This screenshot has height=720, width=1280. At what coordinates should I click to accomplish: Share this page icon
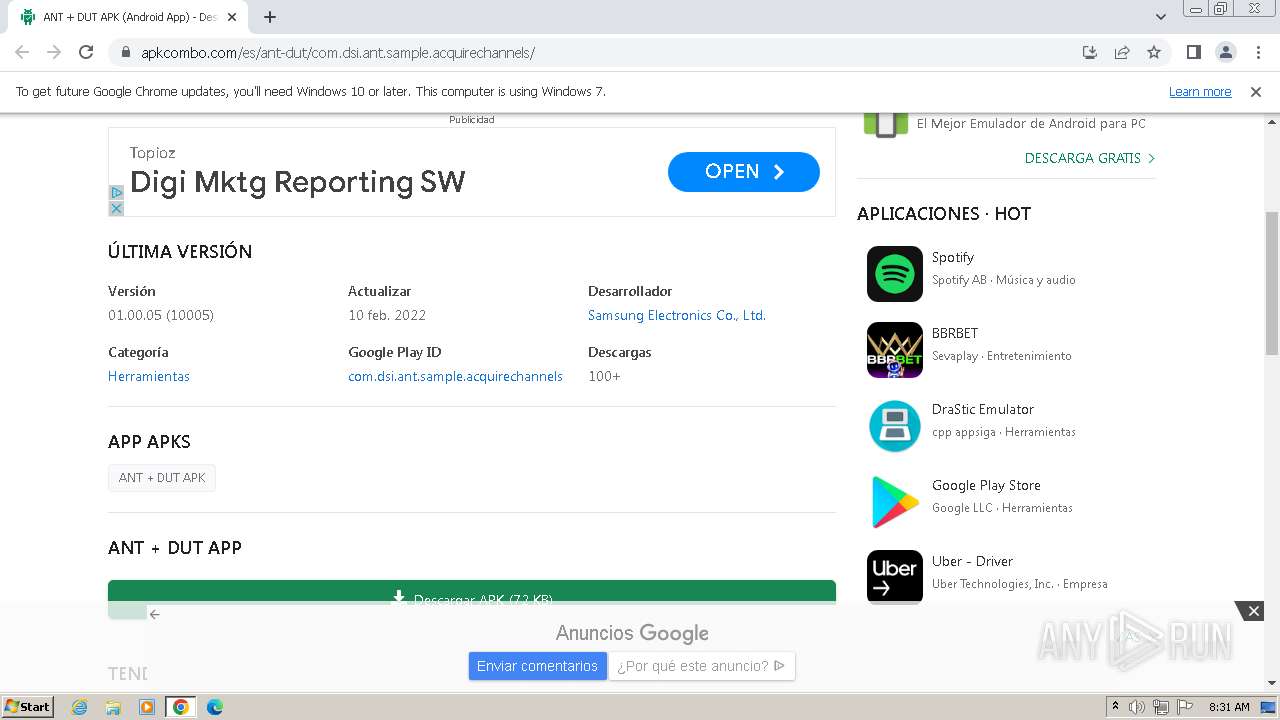(1122, 52)
